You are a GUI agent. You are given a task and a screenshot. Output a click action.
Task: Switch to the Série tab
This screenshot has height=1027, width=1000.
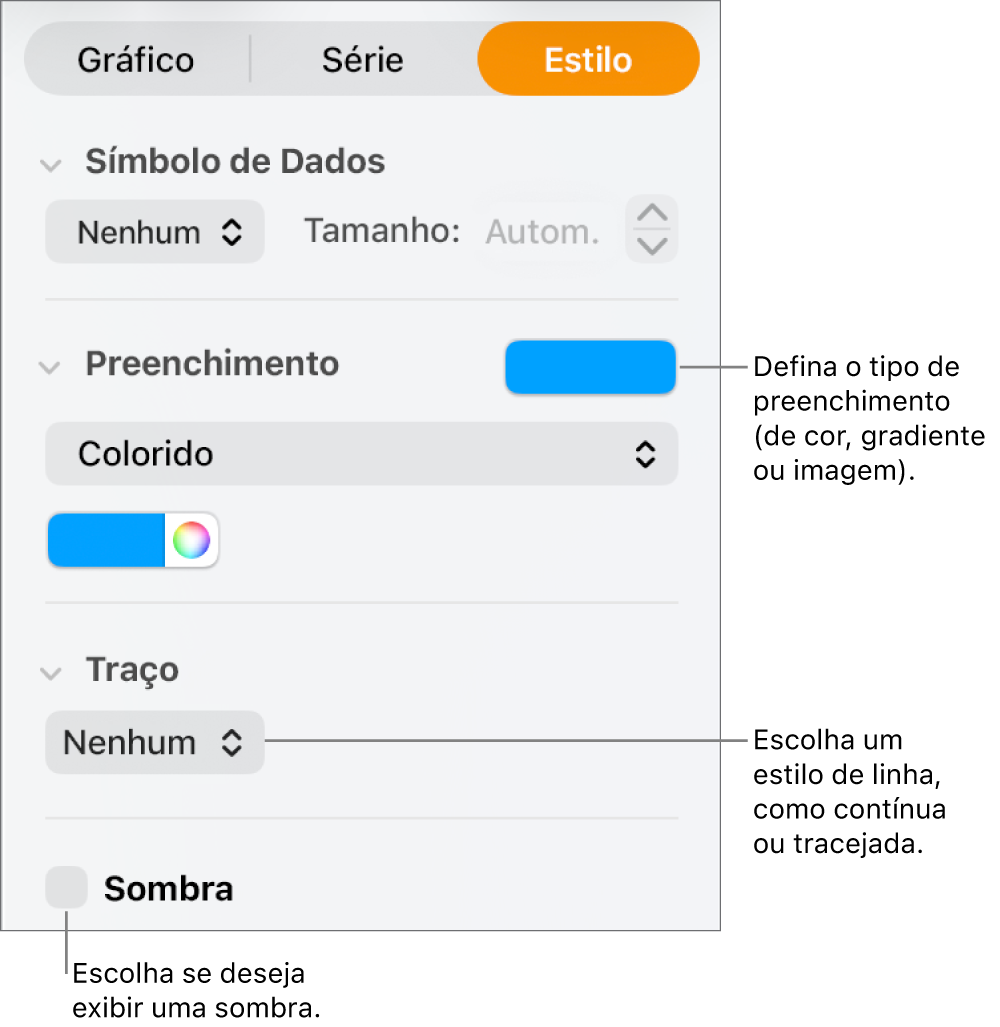point(362,59)
